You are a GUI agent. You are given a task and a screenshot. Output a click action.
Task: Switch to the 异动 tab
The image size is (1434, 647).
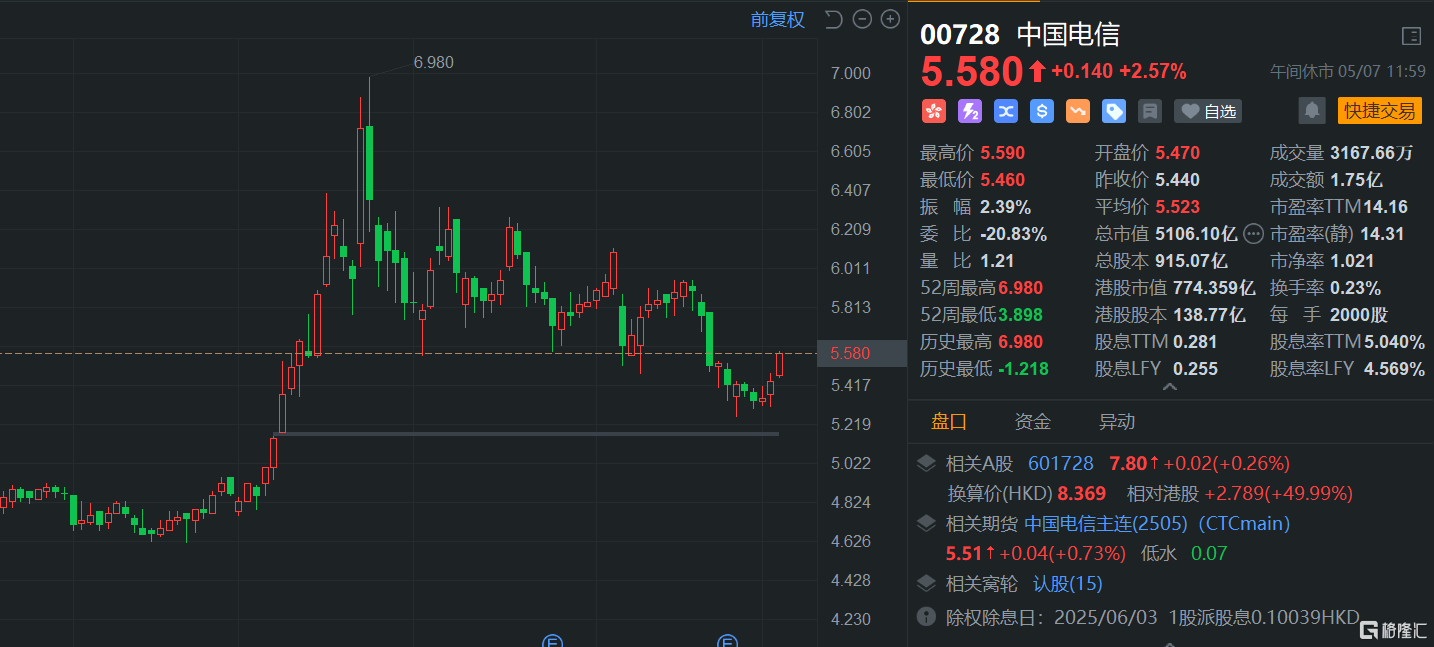pyautogui.click(x=1117, y=421)
